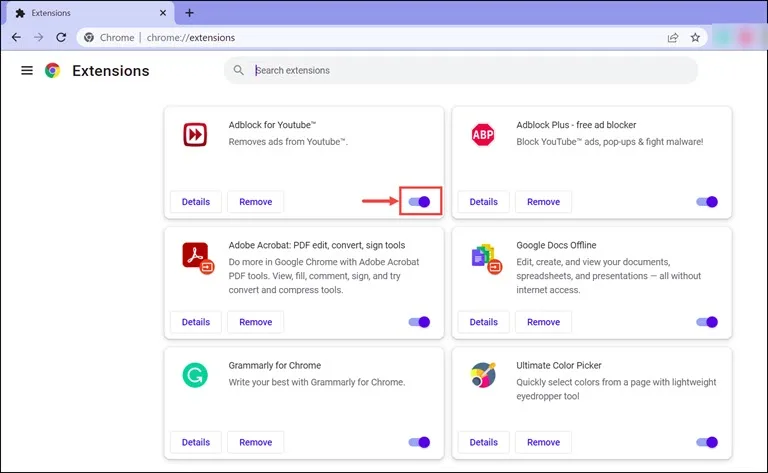Toggle off Ultimate Color Picker
The height and width of the screenshot is (473, 768).
707,442
